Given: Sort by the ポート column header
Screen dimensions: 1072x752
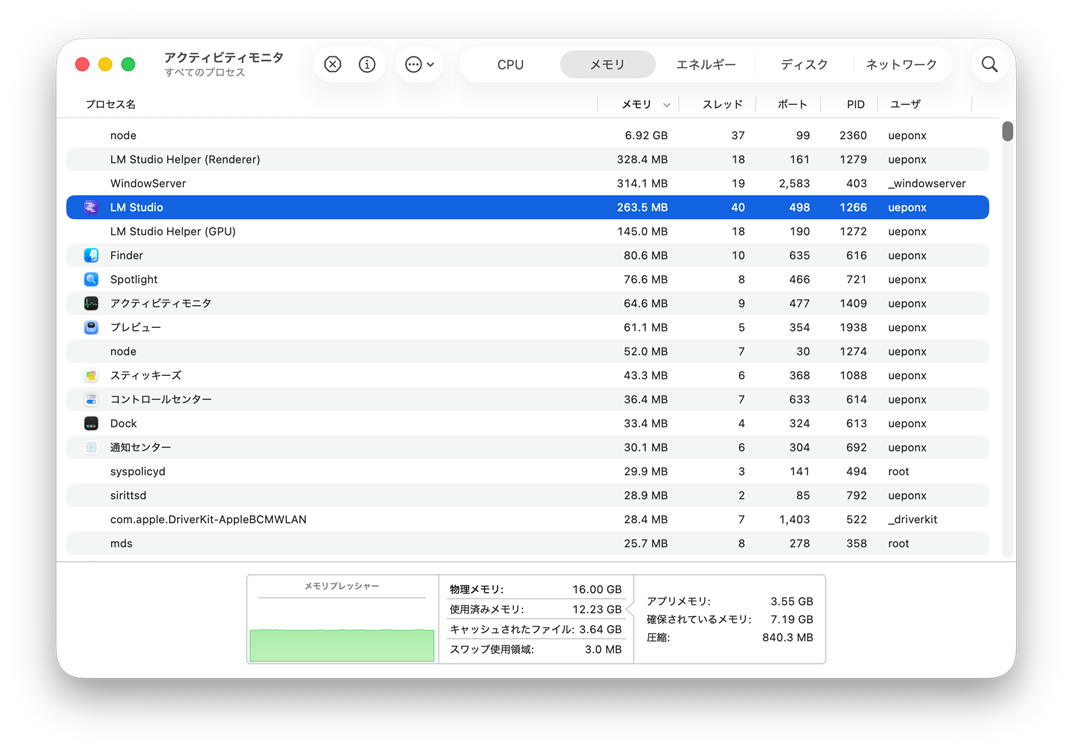Looking at the screenshot, I should click(792, 105).
